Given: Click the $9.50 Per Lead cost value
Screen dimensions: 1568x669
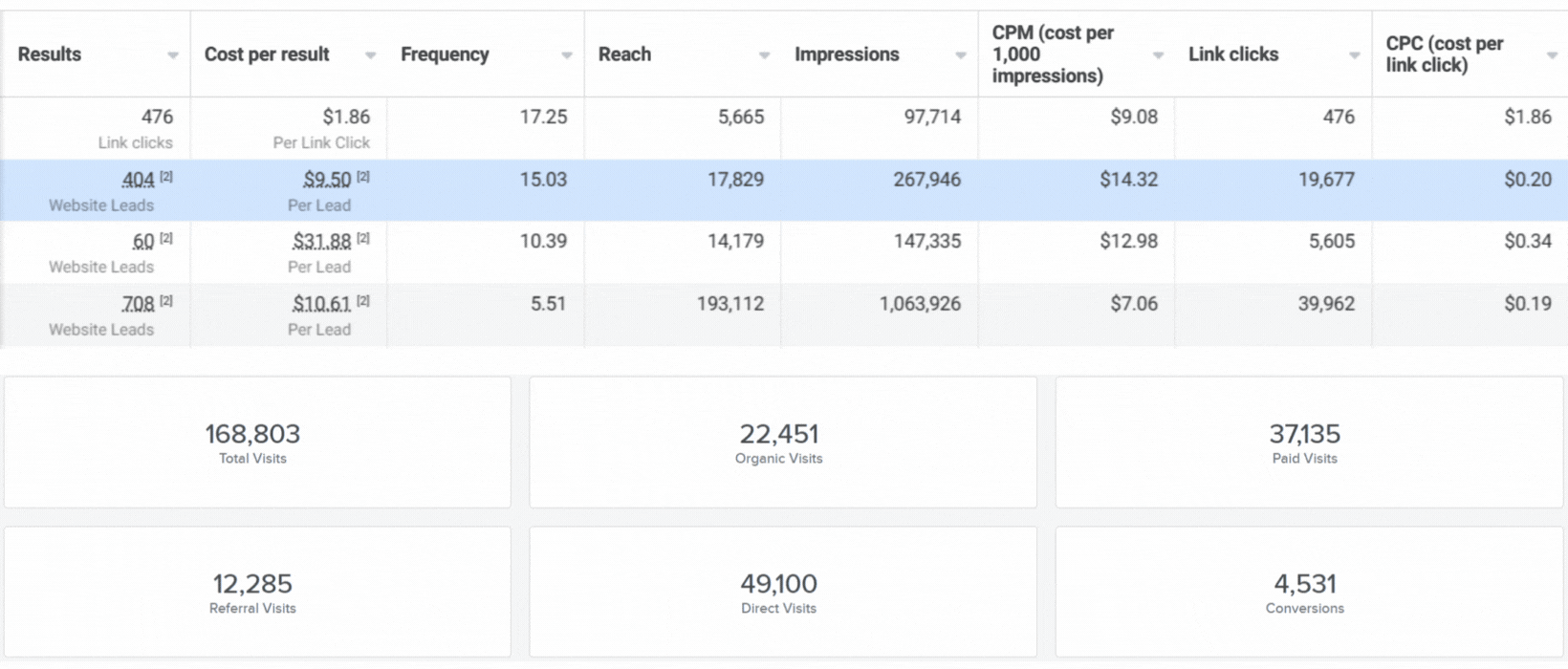Looking at the screenshot, I should [327, 180].
